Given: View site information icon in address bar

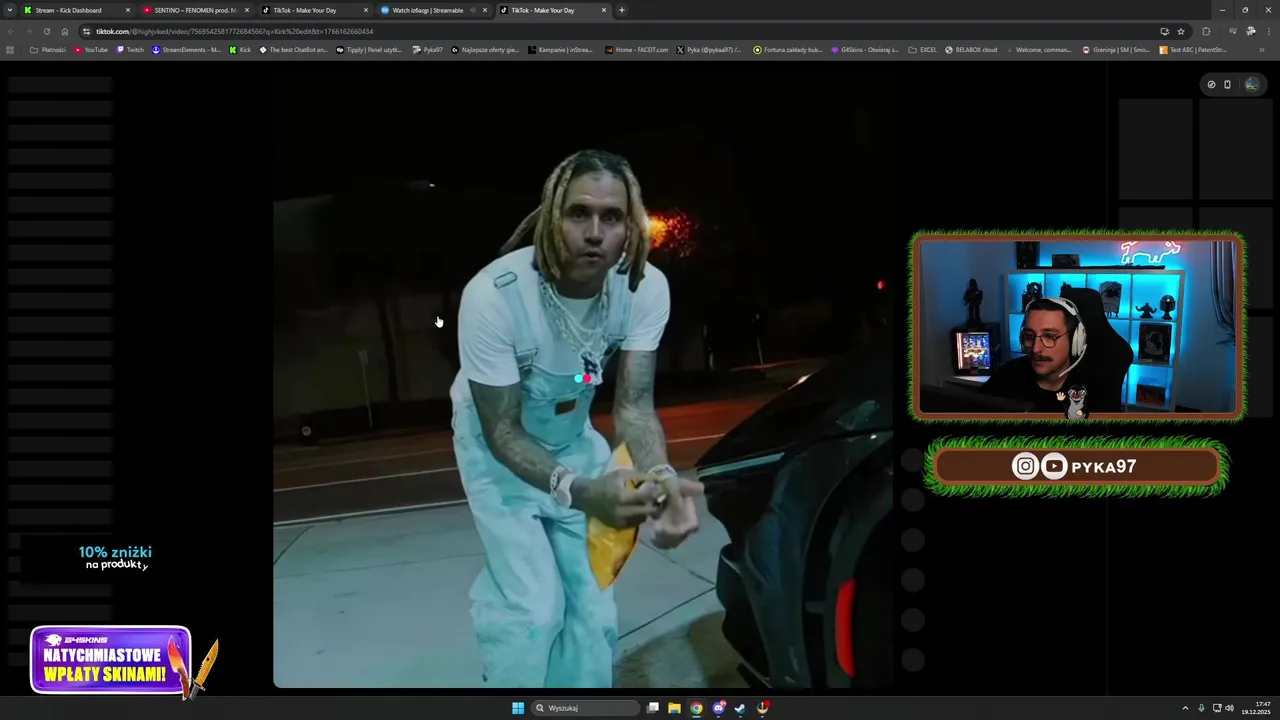Looking at the screenshot, I should point(87,31).
